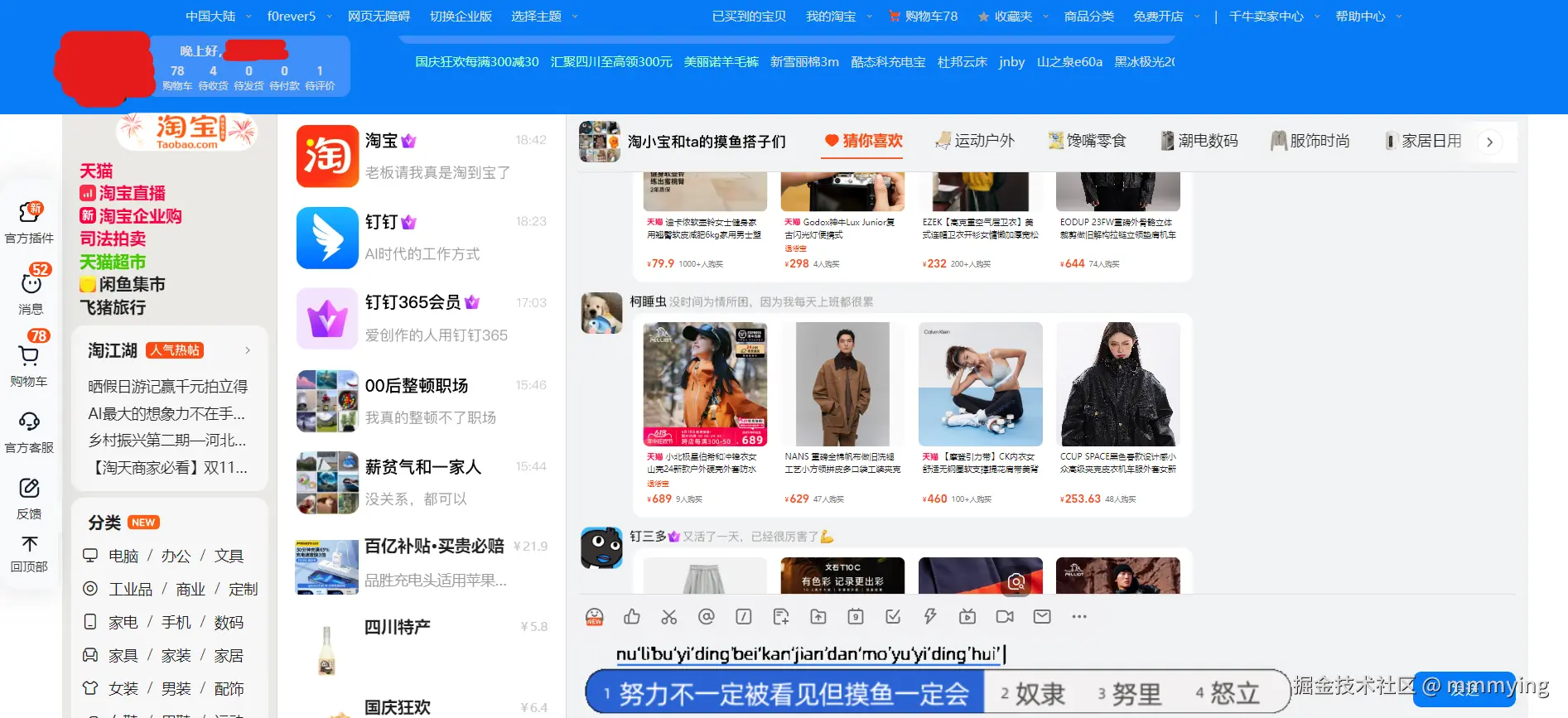The height and width of the screenshot is (718, 1568).
Task: Open the slash command icon in chat toolbar
Action: pos(744,616)
